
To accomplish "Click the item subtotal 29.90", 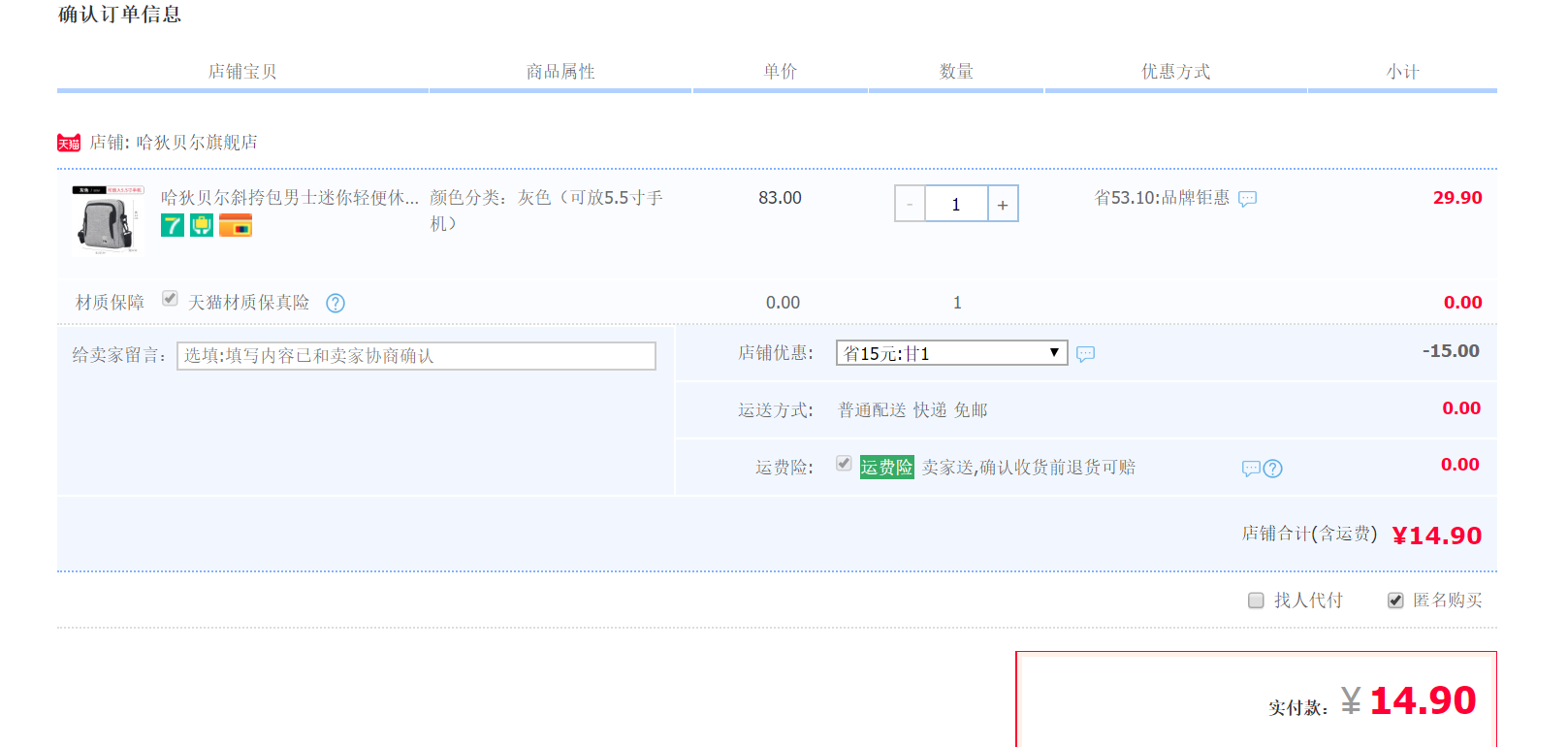I will [x=1457, y=198].
